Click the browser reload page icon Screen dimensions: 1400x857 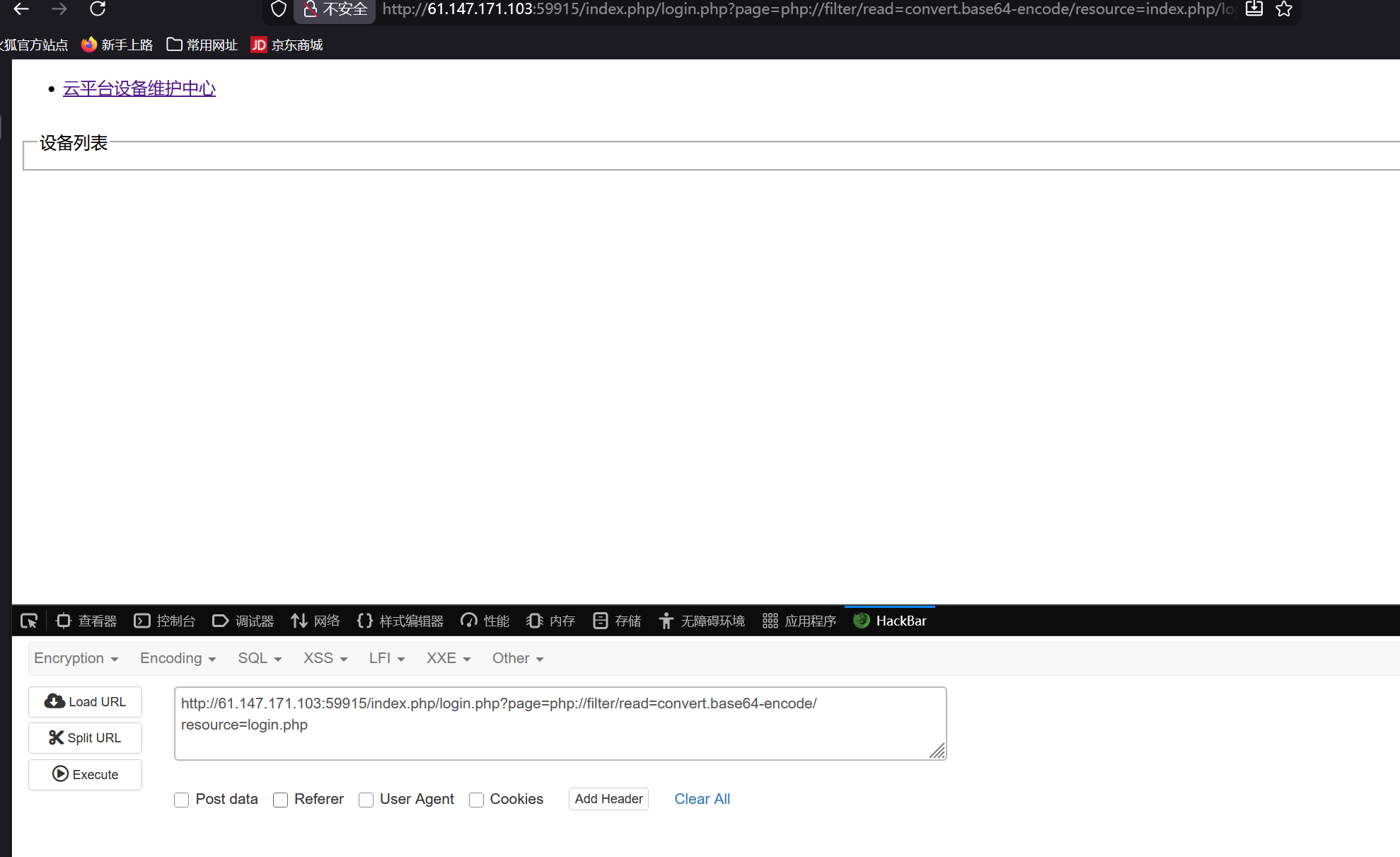click(x=98, y=9)
